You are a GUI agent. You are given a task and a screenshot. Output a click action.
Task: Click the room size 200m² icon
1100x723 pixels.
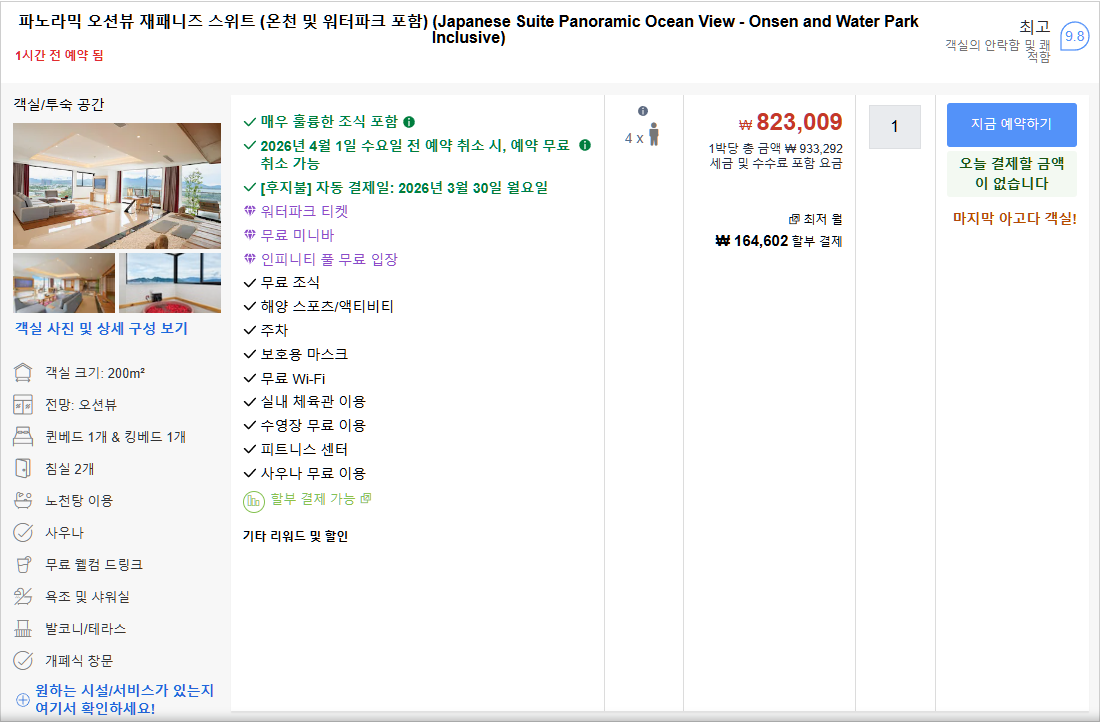click(x=23, y=373)
